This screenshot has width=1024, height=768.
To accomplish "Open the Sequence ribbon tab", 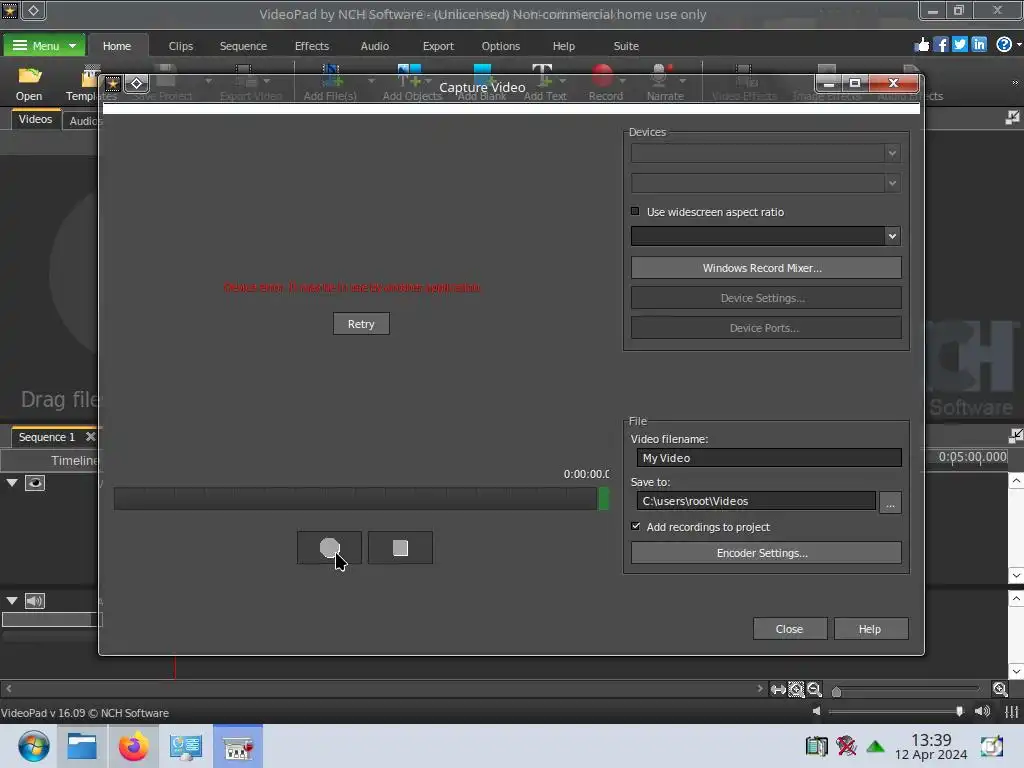I will pyautogui.click(x=243, y=46).
